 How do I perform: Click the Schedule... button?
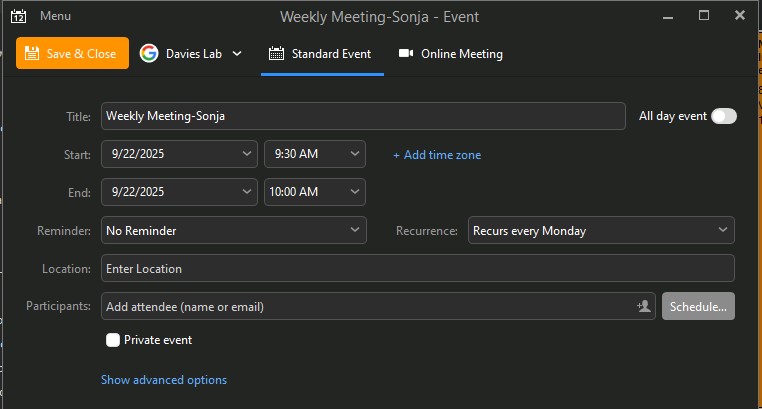[698, 306]
